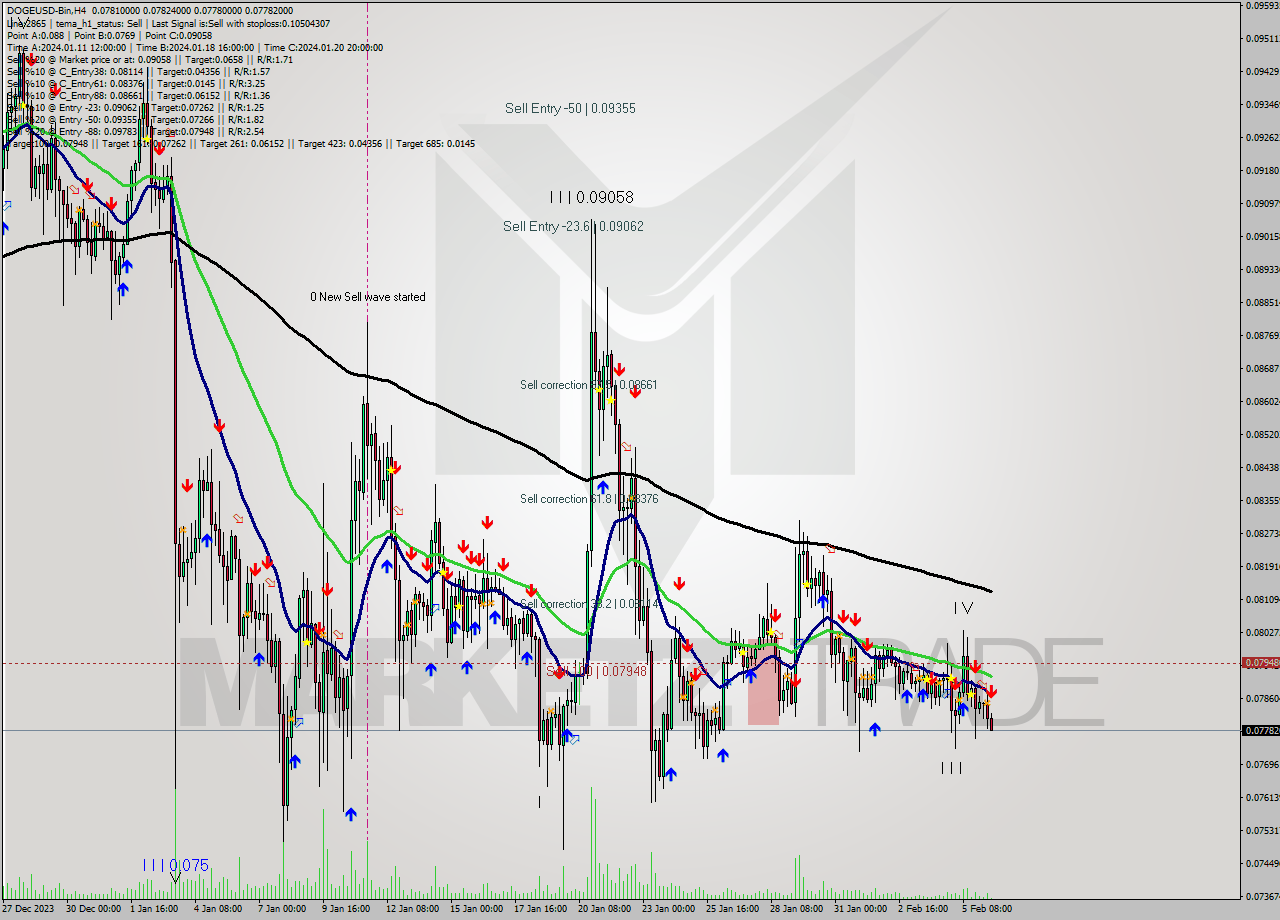Click the Sell correction 0.08661 label
The height and width of the screenshot is (920, 1280).
pos(588,385)
